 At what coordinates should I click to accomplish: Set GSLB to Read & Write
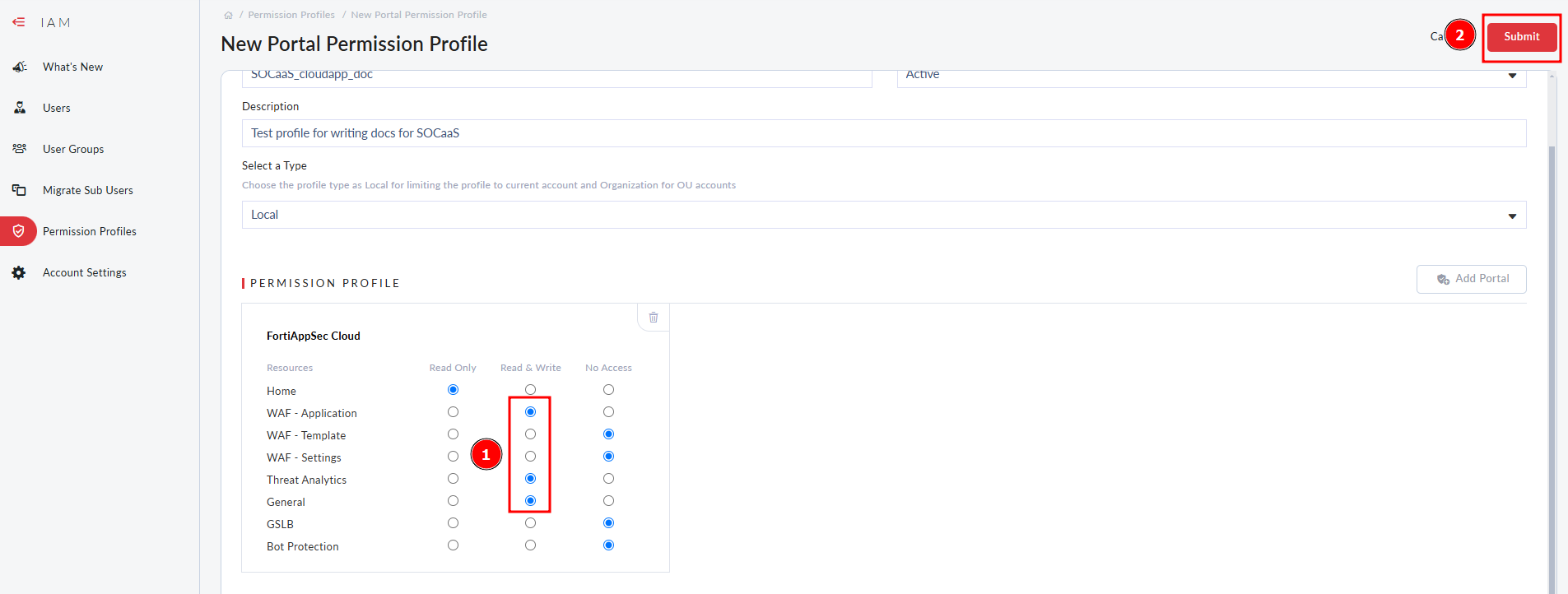pos(530,523)
